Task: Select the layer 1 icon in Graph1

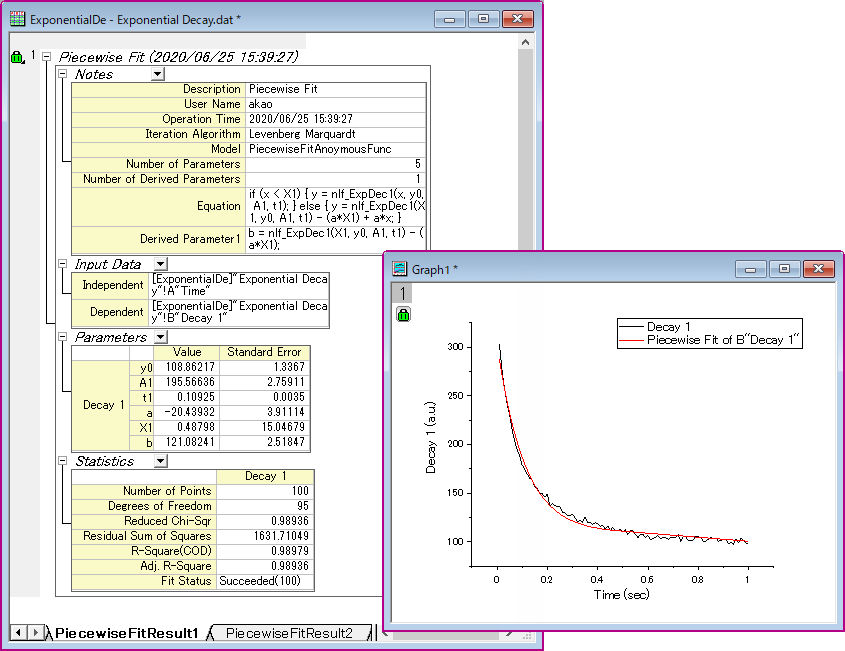Action: (402, 293)
